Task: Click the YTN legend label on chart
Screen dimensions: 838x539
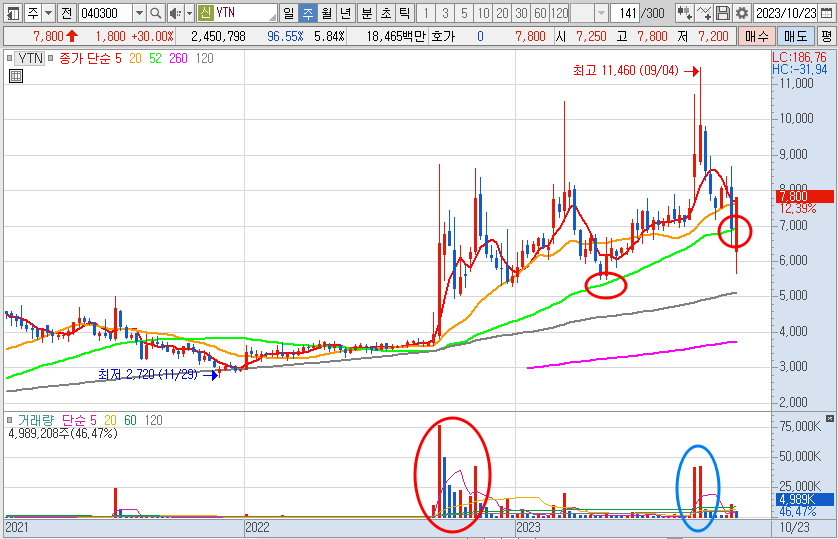Action: click(x=30, y=58)
